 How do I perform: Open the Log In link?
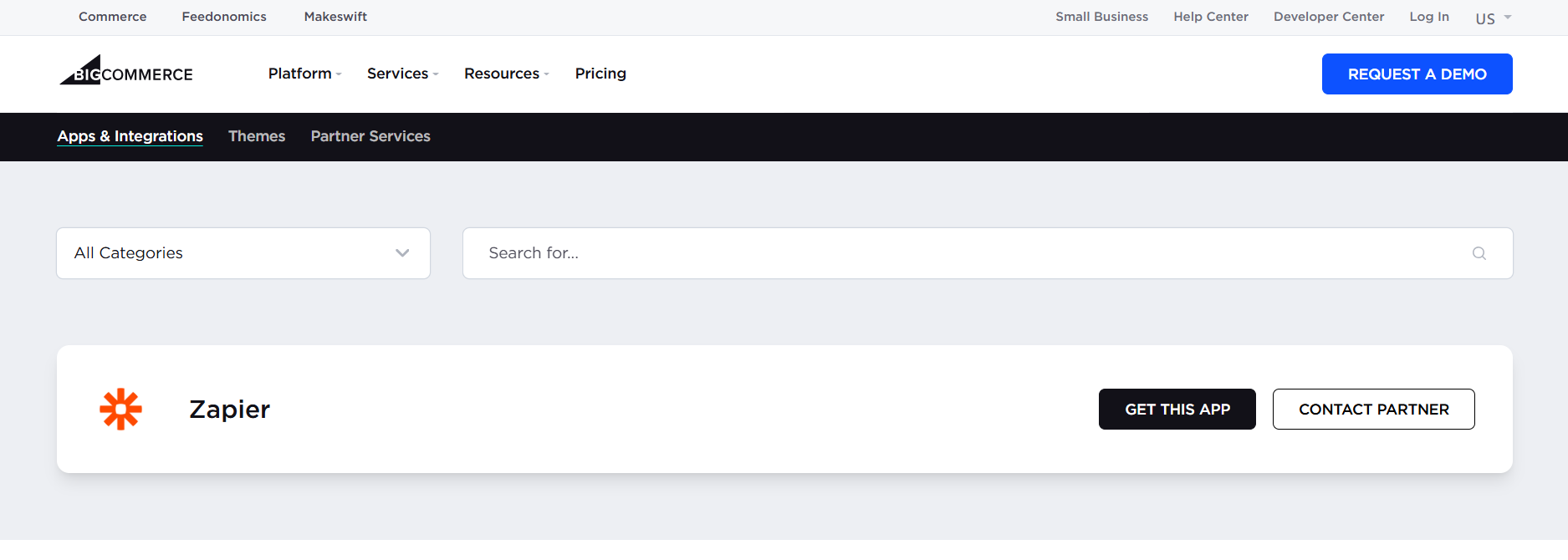pos(1428,17)
